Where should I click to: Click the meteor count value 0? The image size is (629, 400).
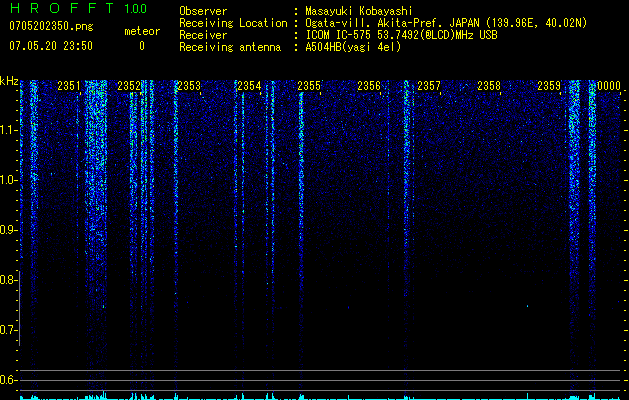142,46
